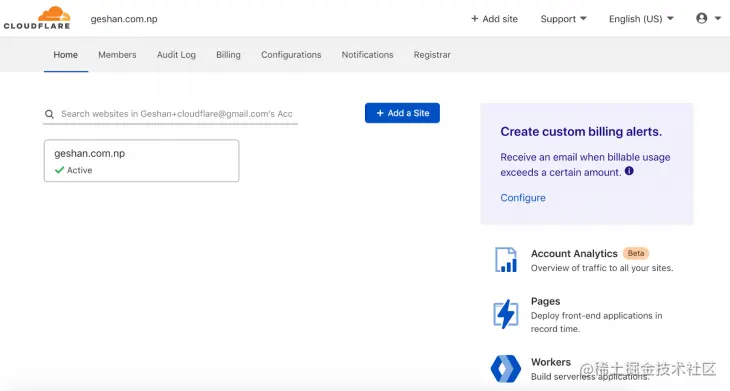Open the Registrar tab
The image size is (730, 391).
(x=432, y=55)
